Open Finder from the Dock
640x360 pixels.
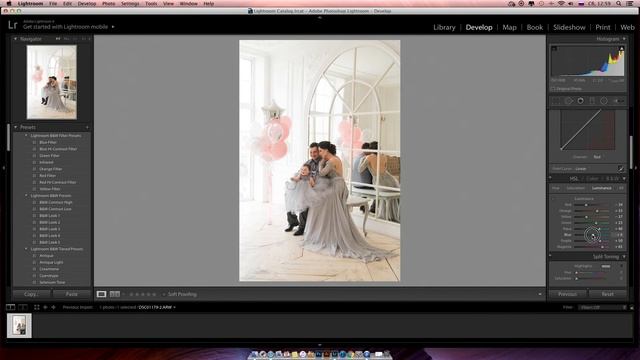coord(254,354)
